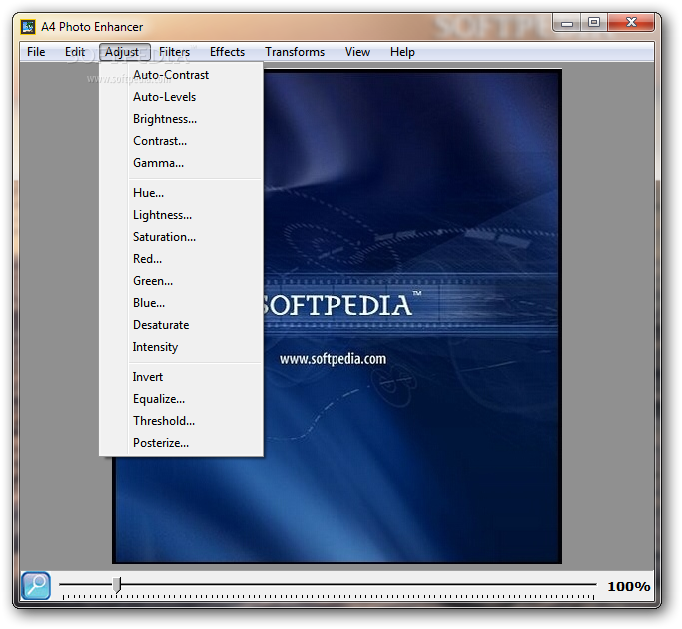Open the View menu

(x=358, y=52)
